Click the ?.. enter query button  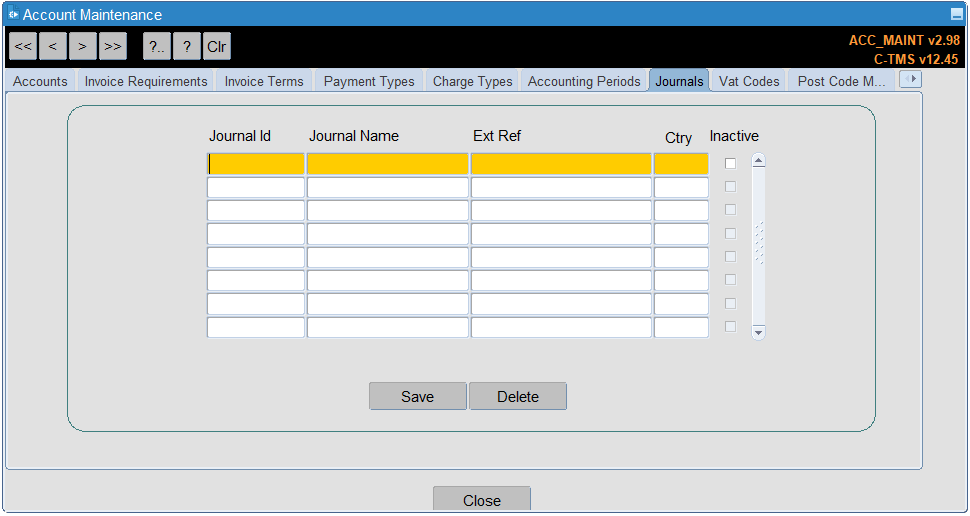(x=157, y=46)
